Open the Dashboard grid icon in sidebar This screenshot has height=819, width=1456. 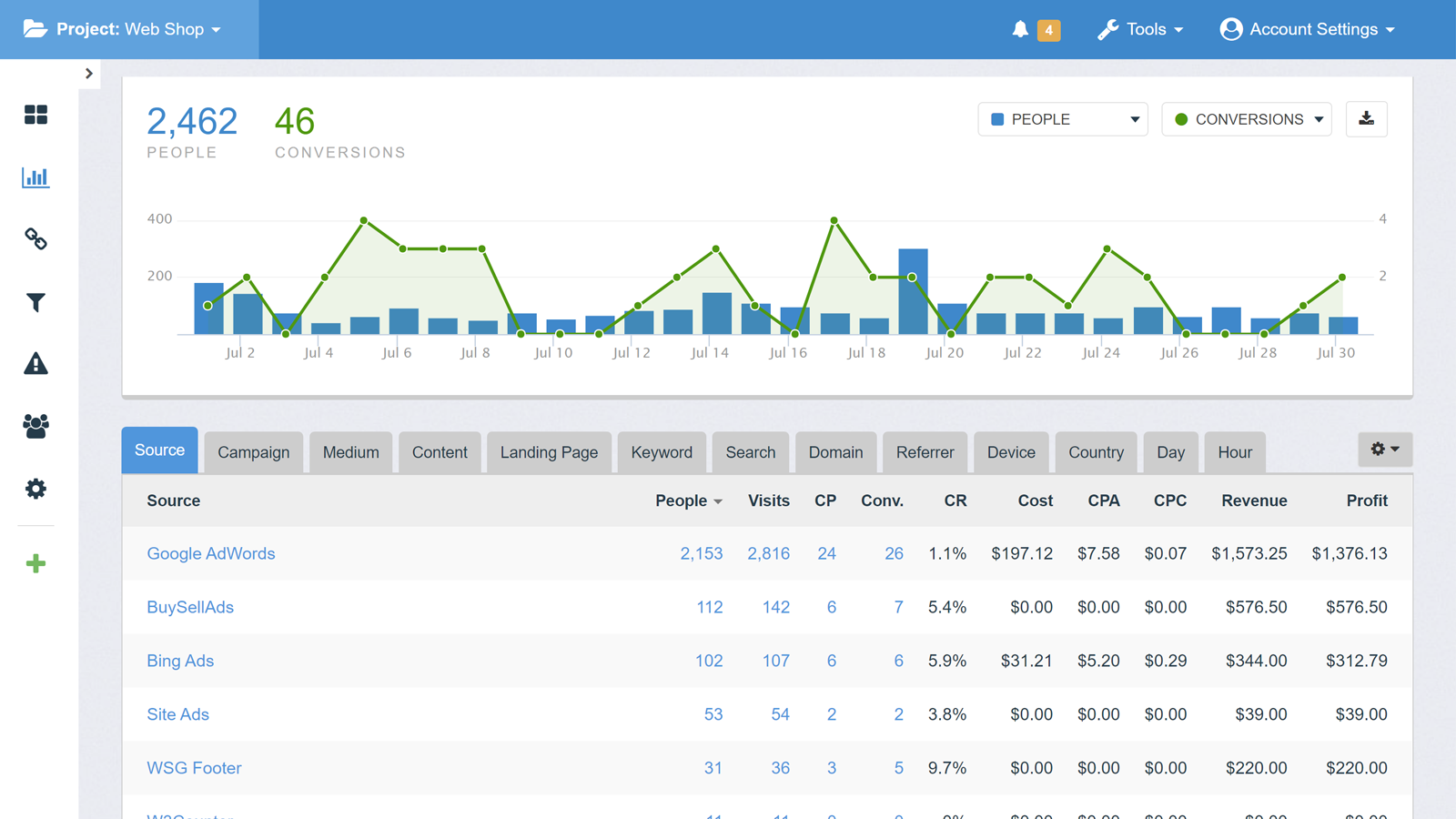[x=35, y=115]
